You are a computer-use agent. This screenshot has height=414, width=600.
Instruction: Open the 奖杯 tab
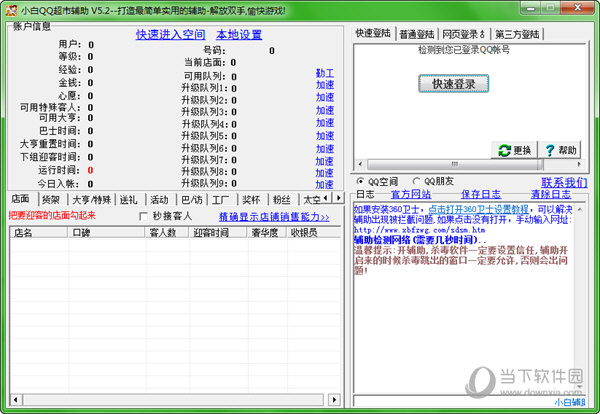[251, 200]
